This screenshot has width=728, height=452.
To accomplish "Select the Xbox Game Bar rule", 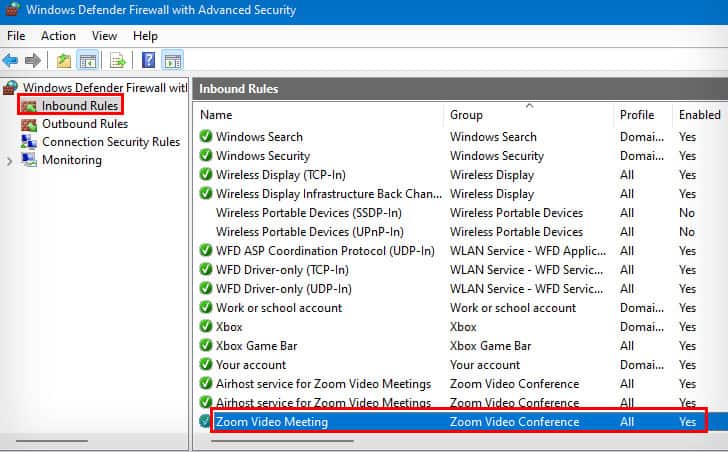I will click(257, 346).
